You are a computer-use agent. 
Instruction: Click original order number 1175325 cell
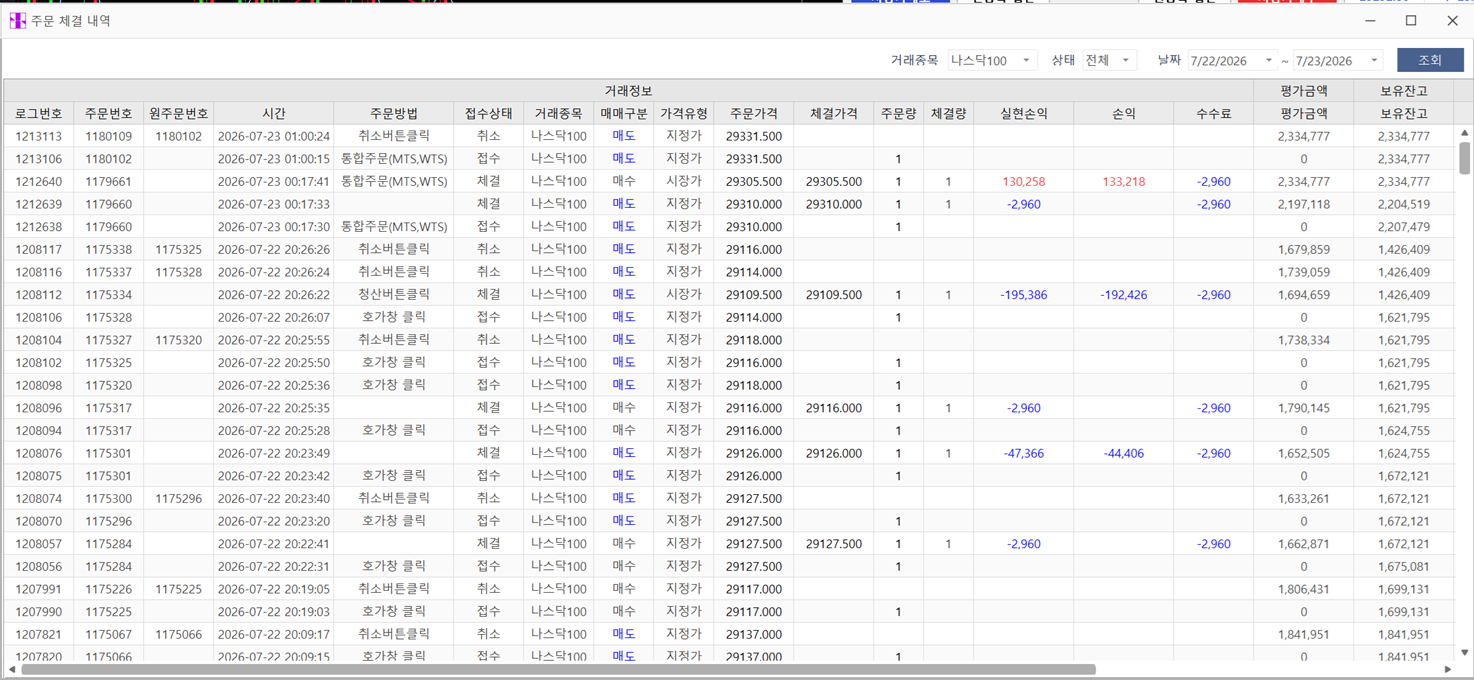(x=179, y=249)
